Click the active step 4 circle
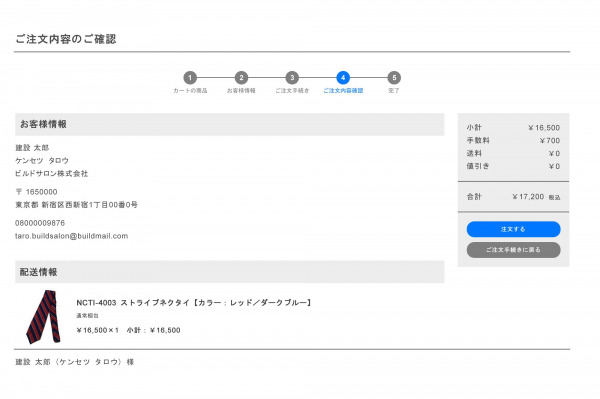 point(343,78)
